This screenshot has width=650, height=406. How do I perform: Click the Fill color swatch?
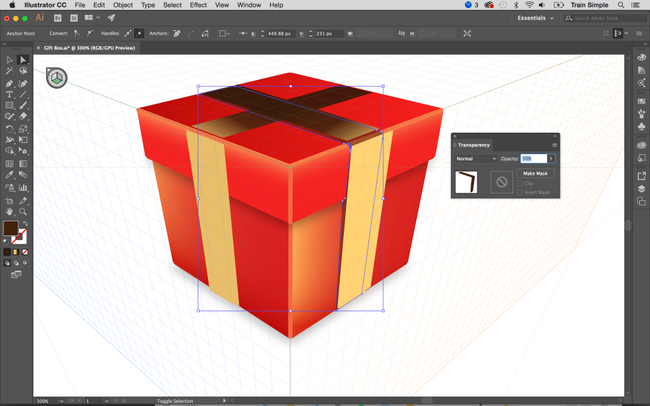coord(11,229)
